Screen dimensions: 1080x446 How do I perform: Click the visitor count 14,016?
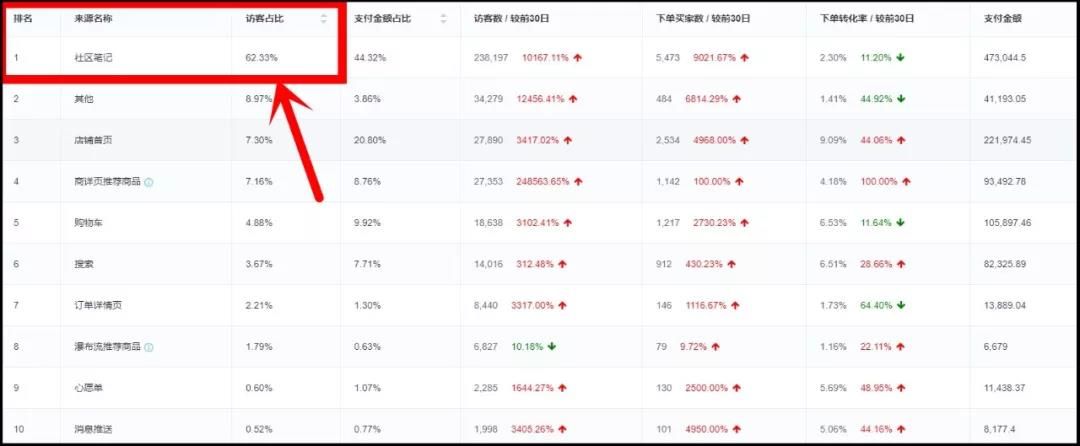[x=488, y=264]
